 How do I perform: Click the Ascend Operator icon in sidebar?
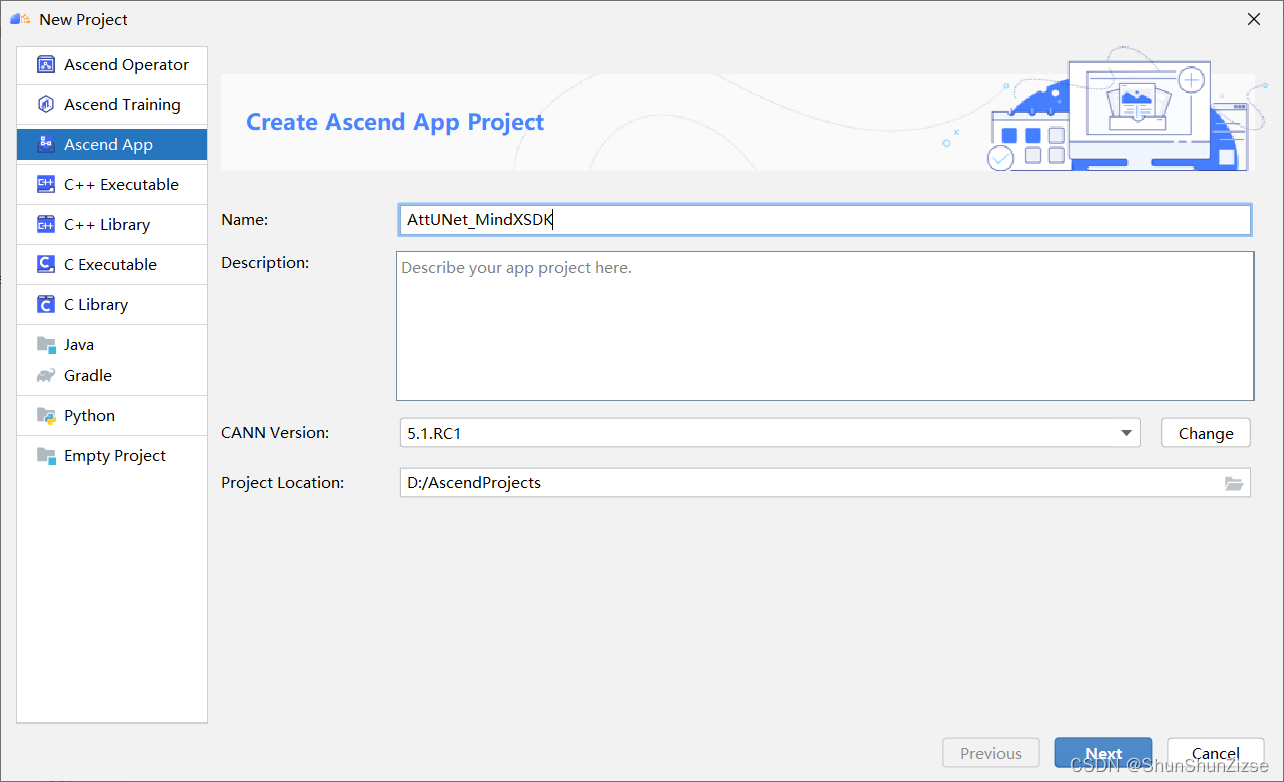click(x=45, y=65)
